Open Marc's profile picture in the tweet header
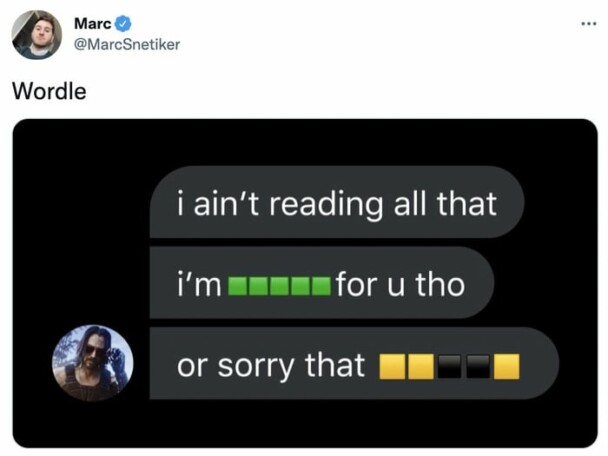This screenshot has height=456, width=608. pos(37,35)
